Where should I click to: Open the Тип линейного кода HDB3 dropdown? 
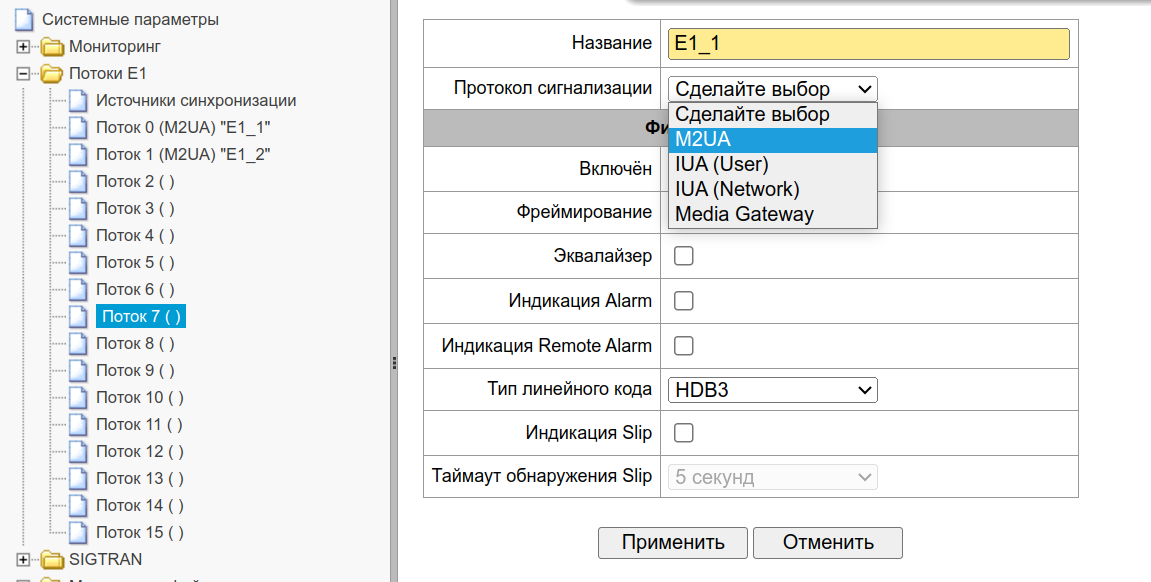(773, 390)
